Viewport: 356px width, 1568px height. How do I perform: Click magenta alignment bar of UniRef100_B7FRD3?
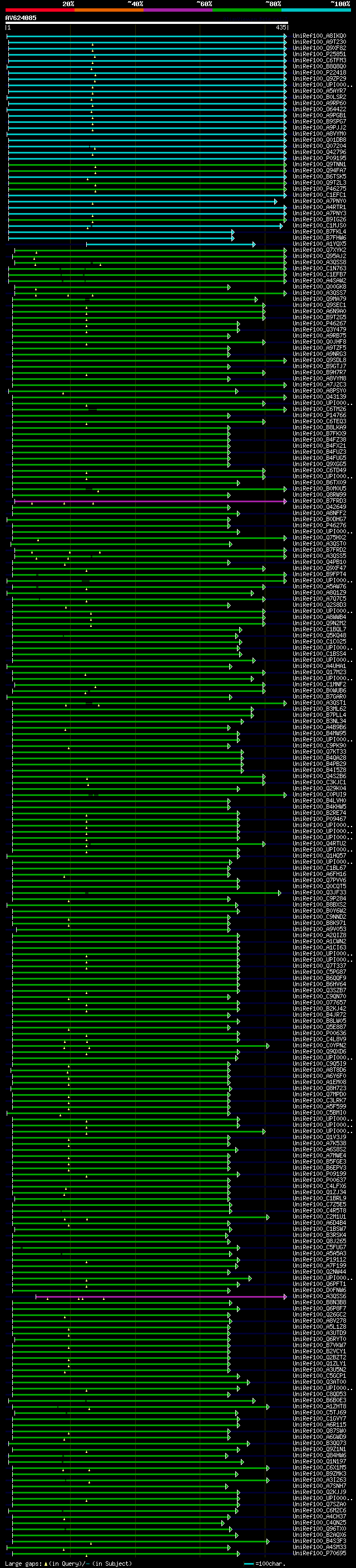point(150,502)
